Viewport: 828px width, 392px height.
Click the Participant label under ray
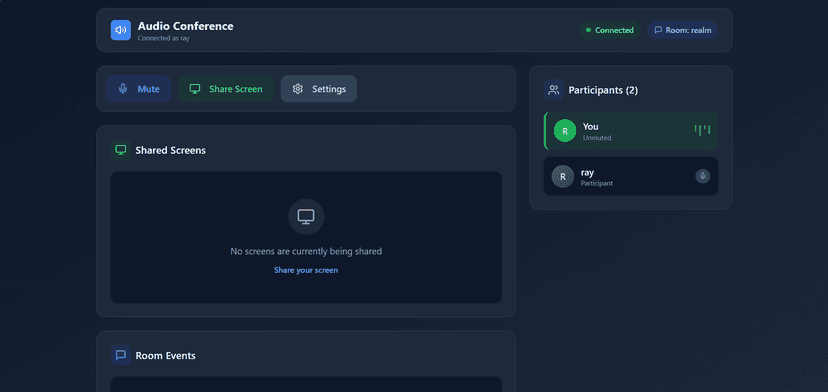597,183
